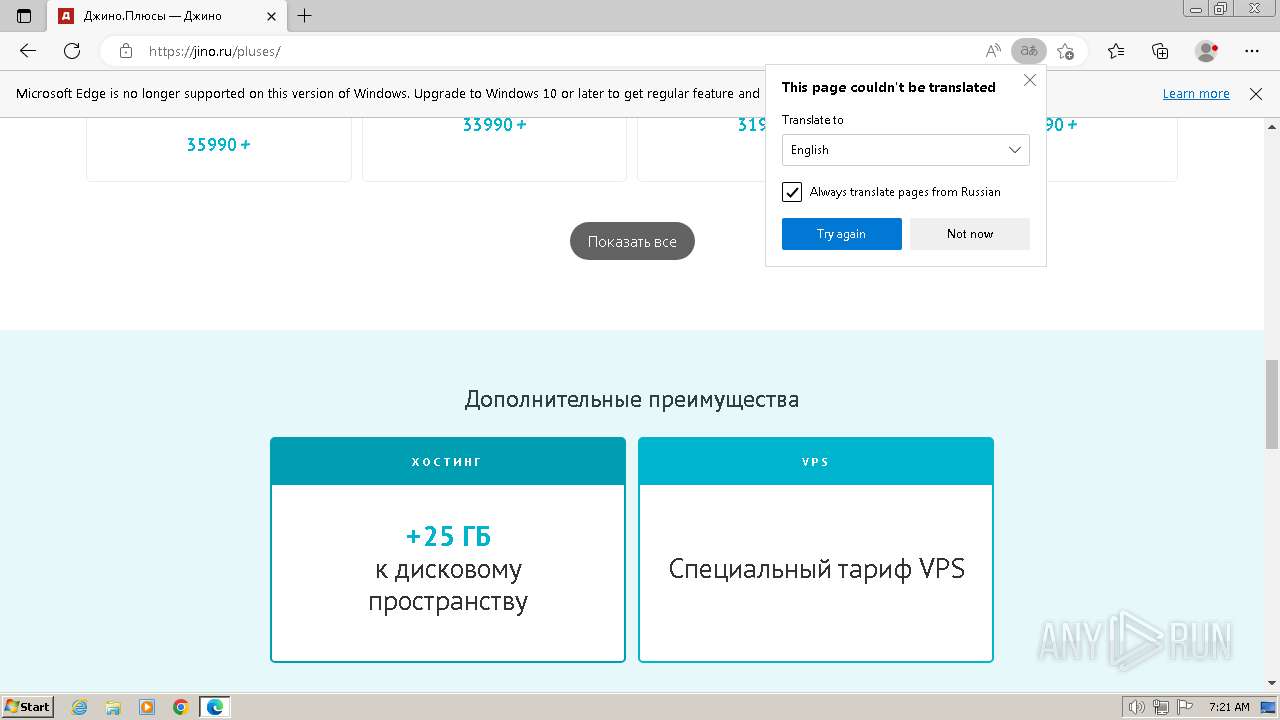Open Windows Media Player taskbar icon
1280x720 pixels.
point(147,707)
